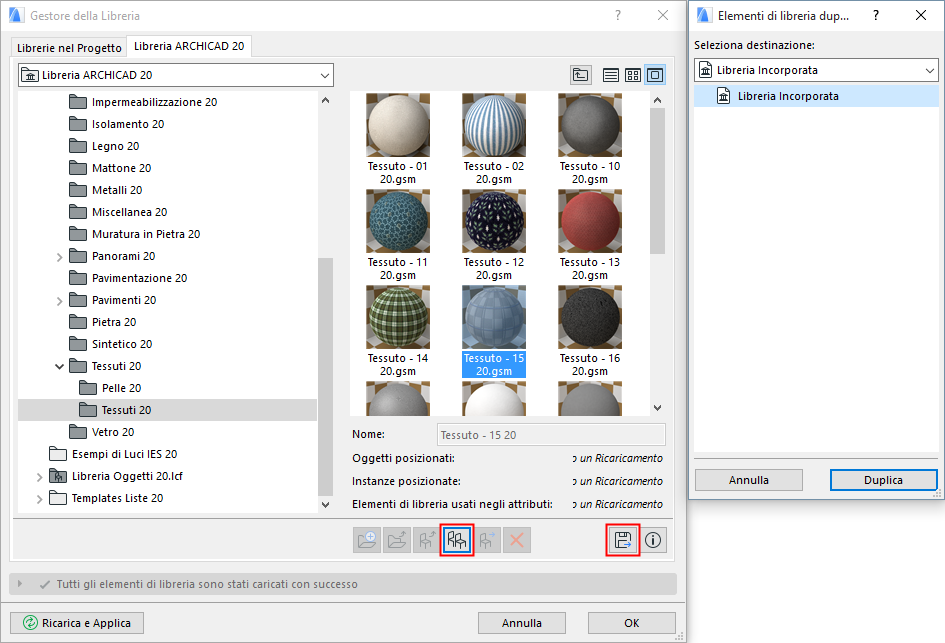Select the Vetro 20 folder
Viewport: 945px width, 643px height.
coord(101,432)
